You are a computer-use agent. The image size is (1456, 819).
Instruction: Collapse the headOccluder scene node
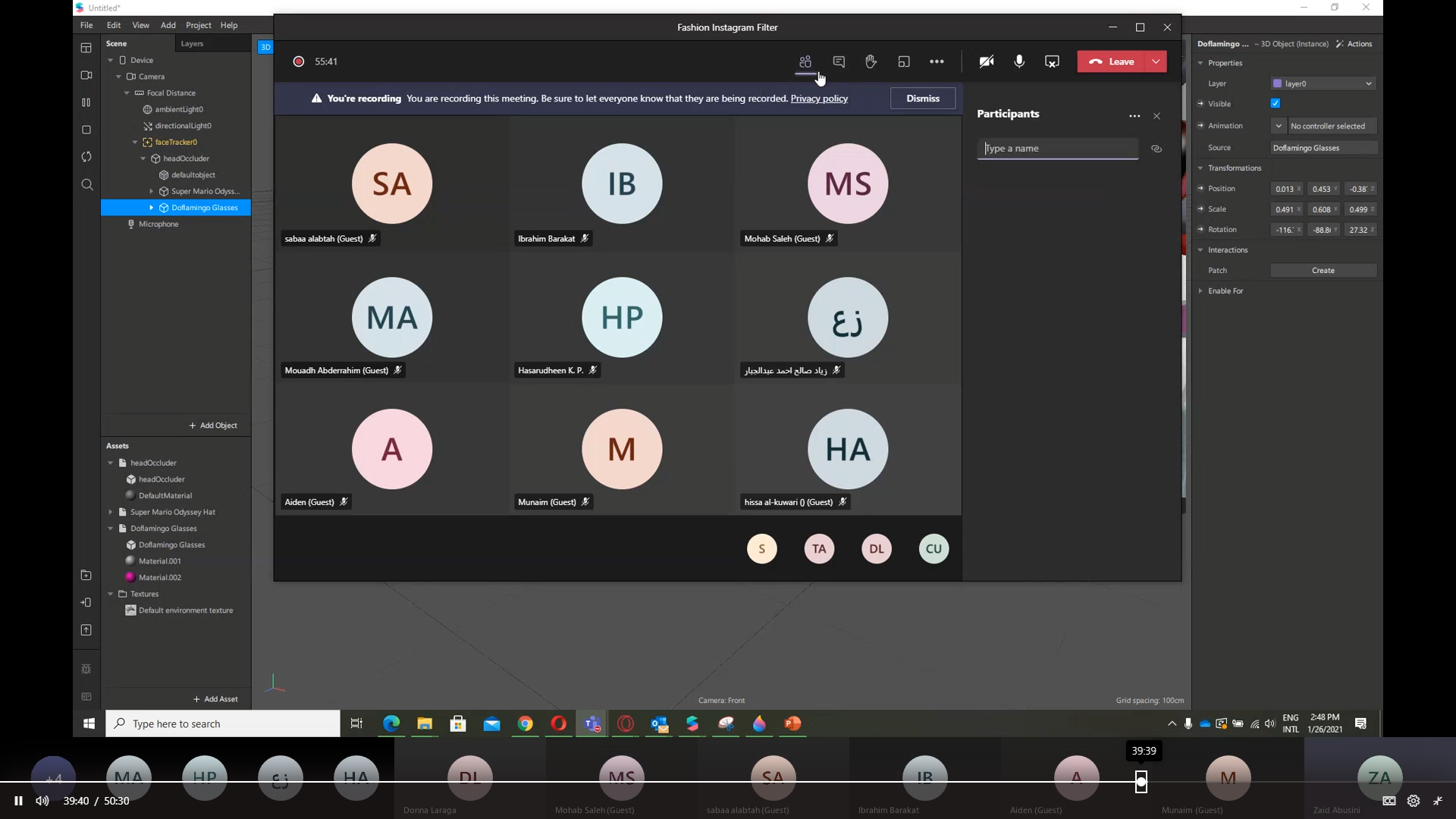(x=143, y=158)
